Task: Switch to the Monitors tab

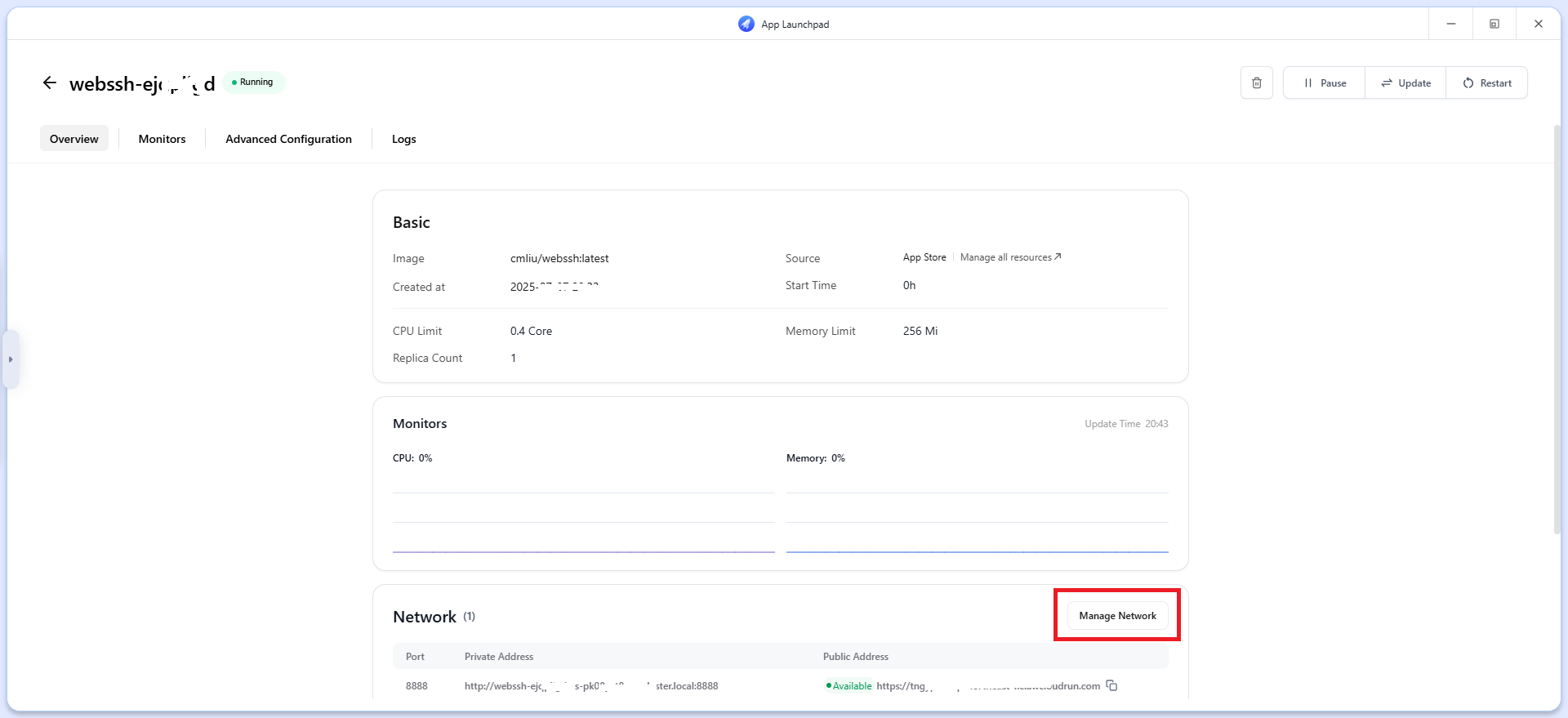Action: (162, 139)
